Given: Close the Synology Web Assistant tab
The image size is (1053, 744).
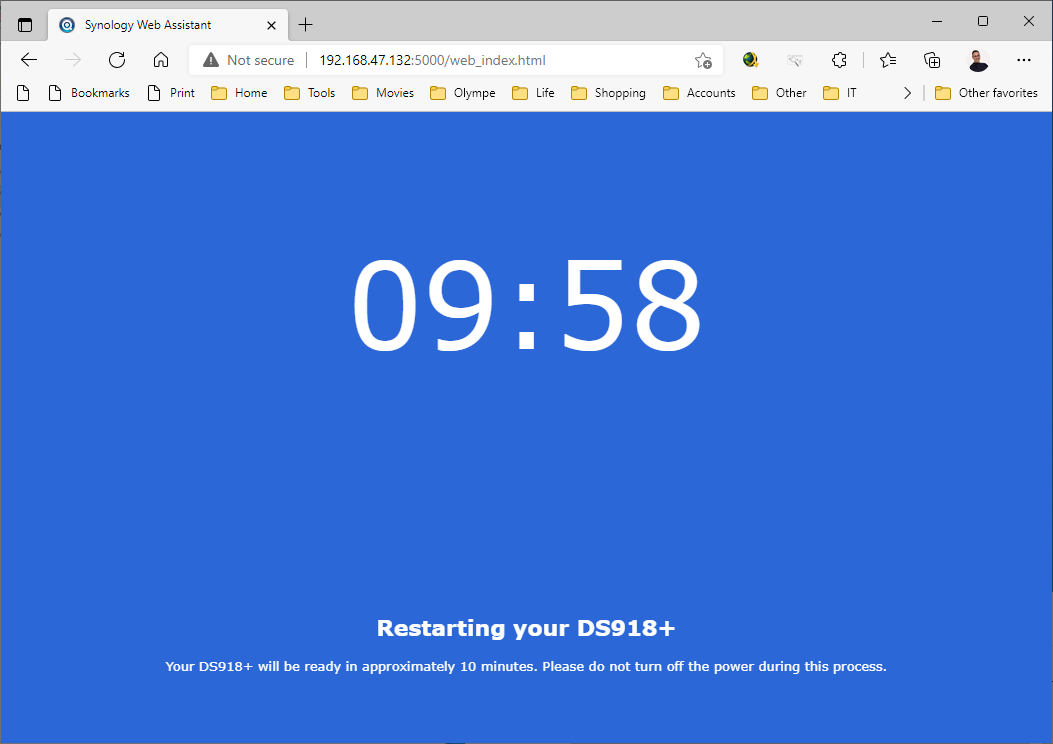Looking at the screenshot, I should pos(271,26).
